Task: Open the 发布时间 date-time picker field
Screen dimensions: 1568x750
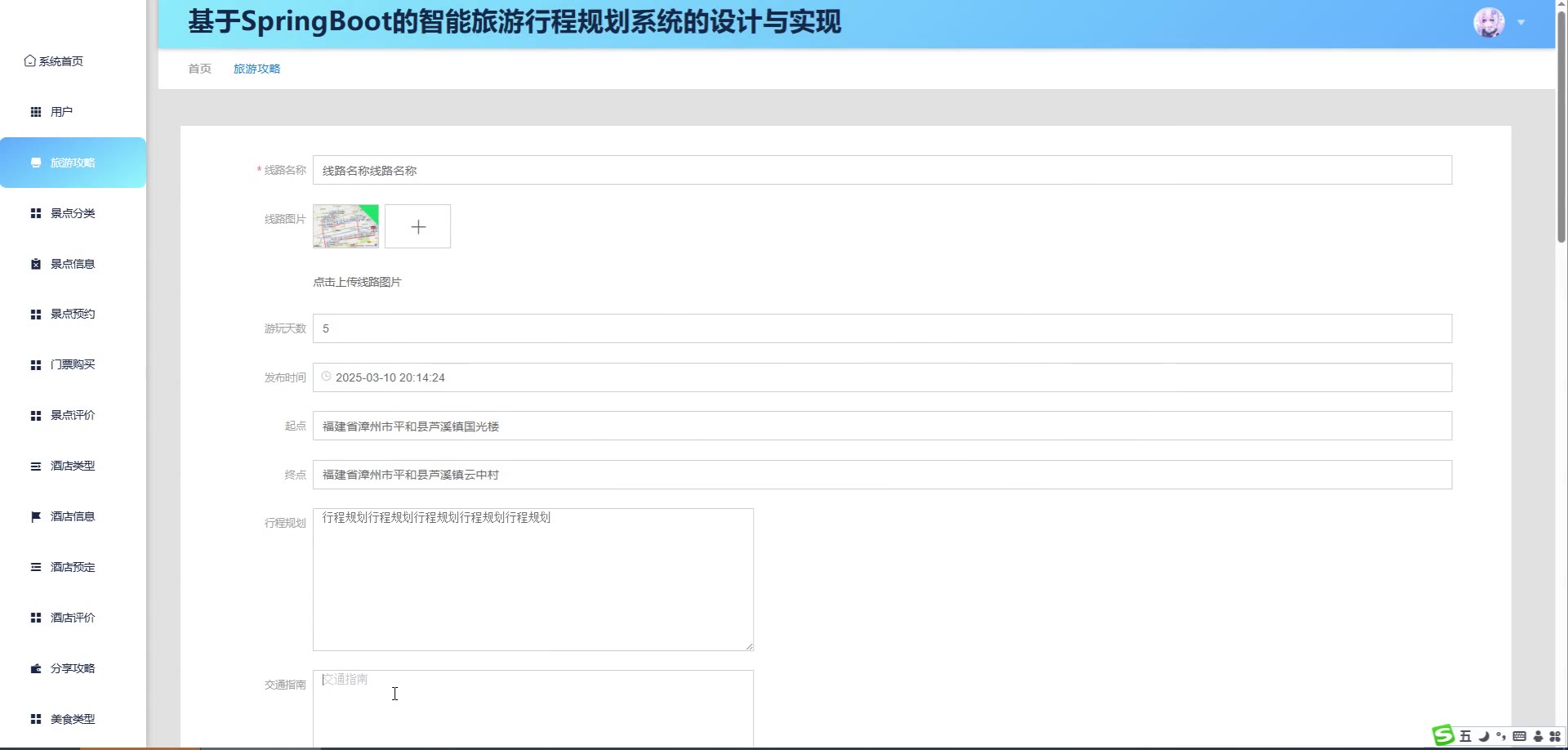Action: click(882, 377)
